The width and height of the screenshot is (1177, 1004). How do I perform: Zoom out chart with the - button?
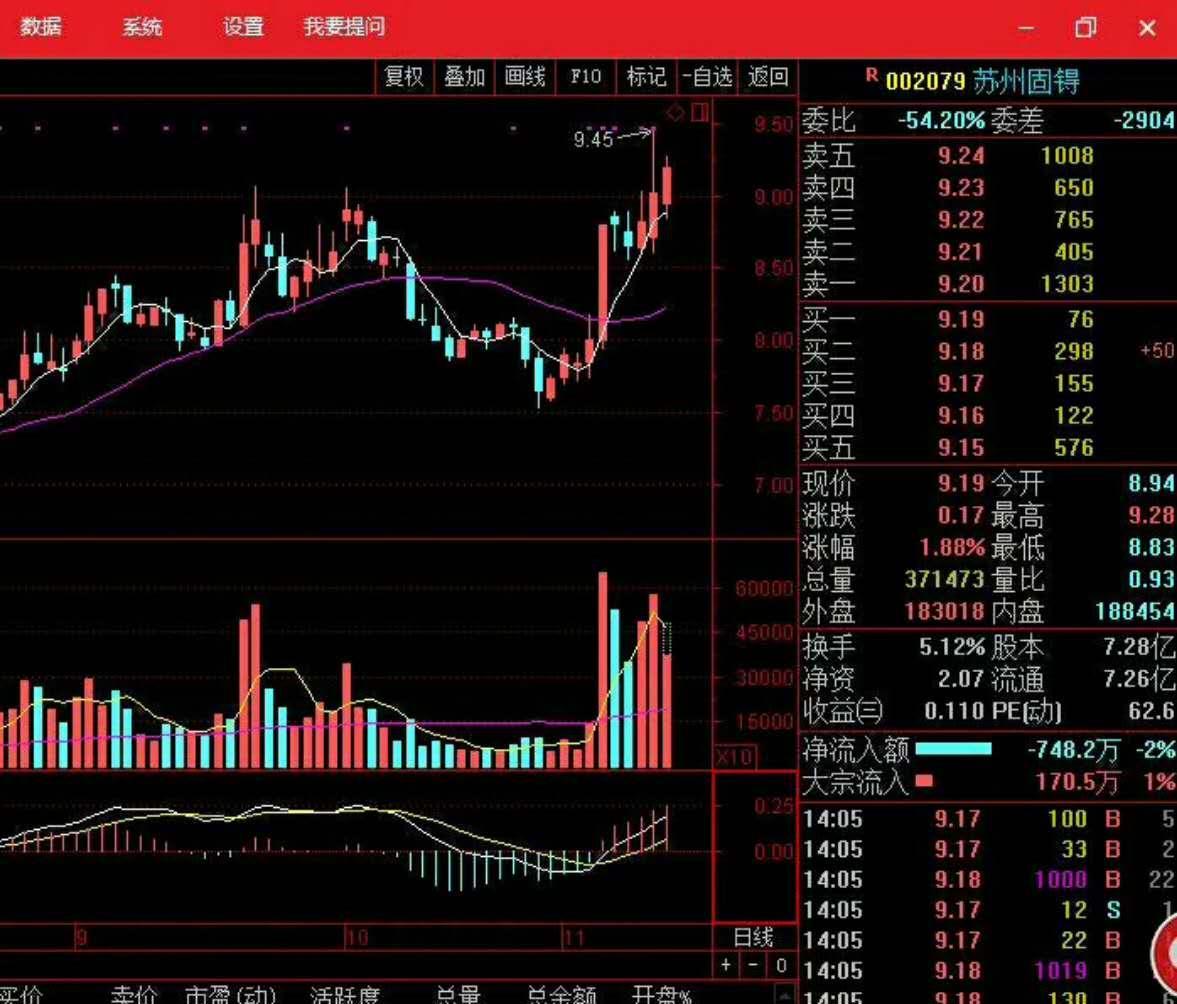[x=753, y=965]
